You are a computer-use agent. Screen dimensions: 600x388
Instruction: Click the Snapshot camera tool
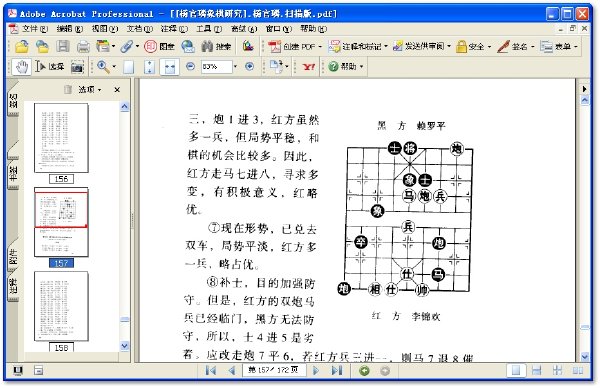(77, 67)
